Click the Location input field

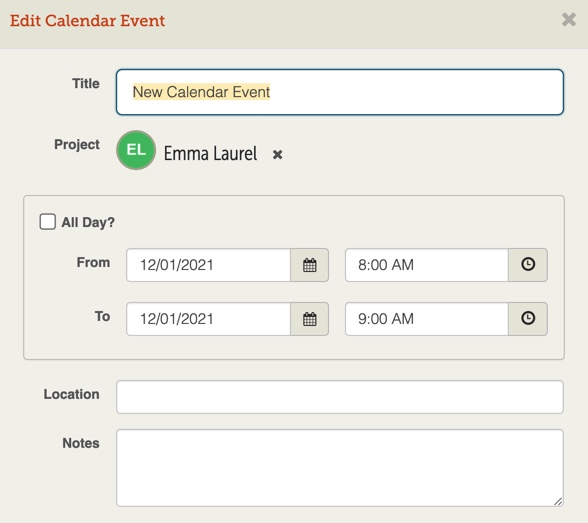[340, 397]
